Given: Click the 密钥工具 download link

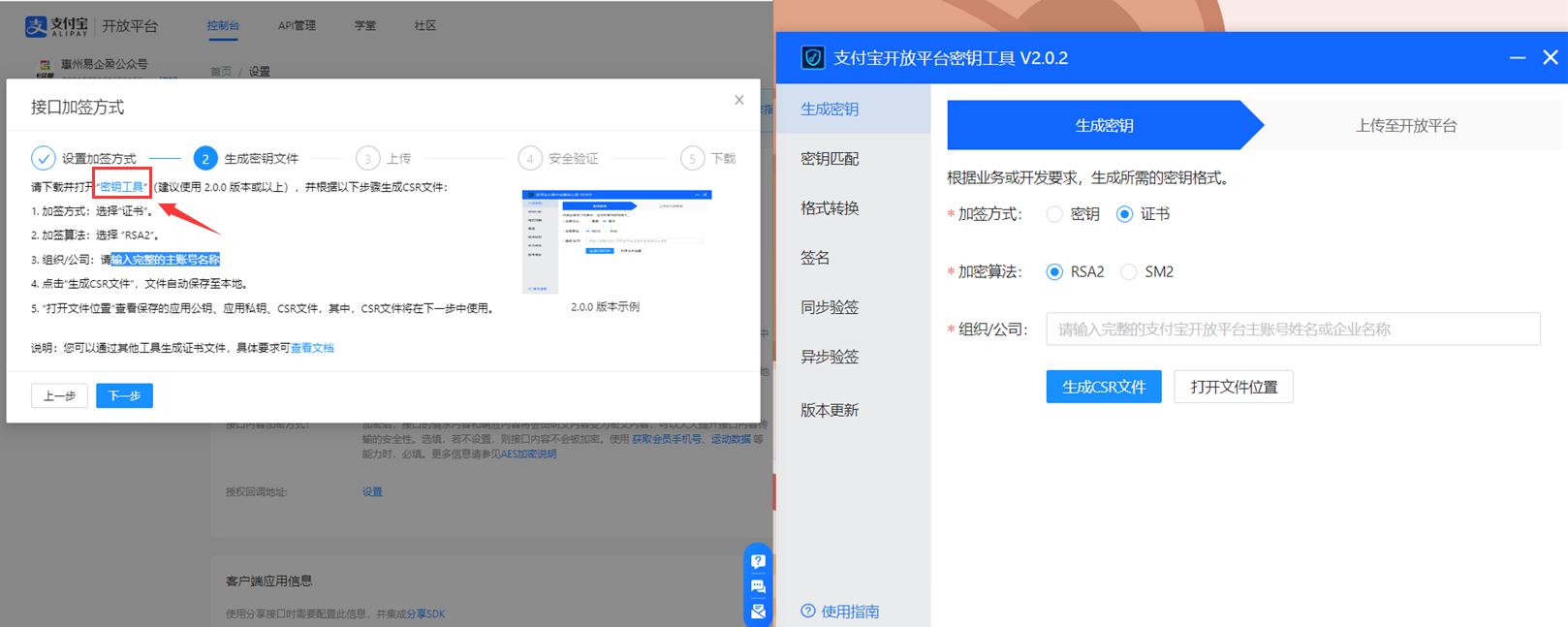Looking at the screenshot, I should 122,187.
